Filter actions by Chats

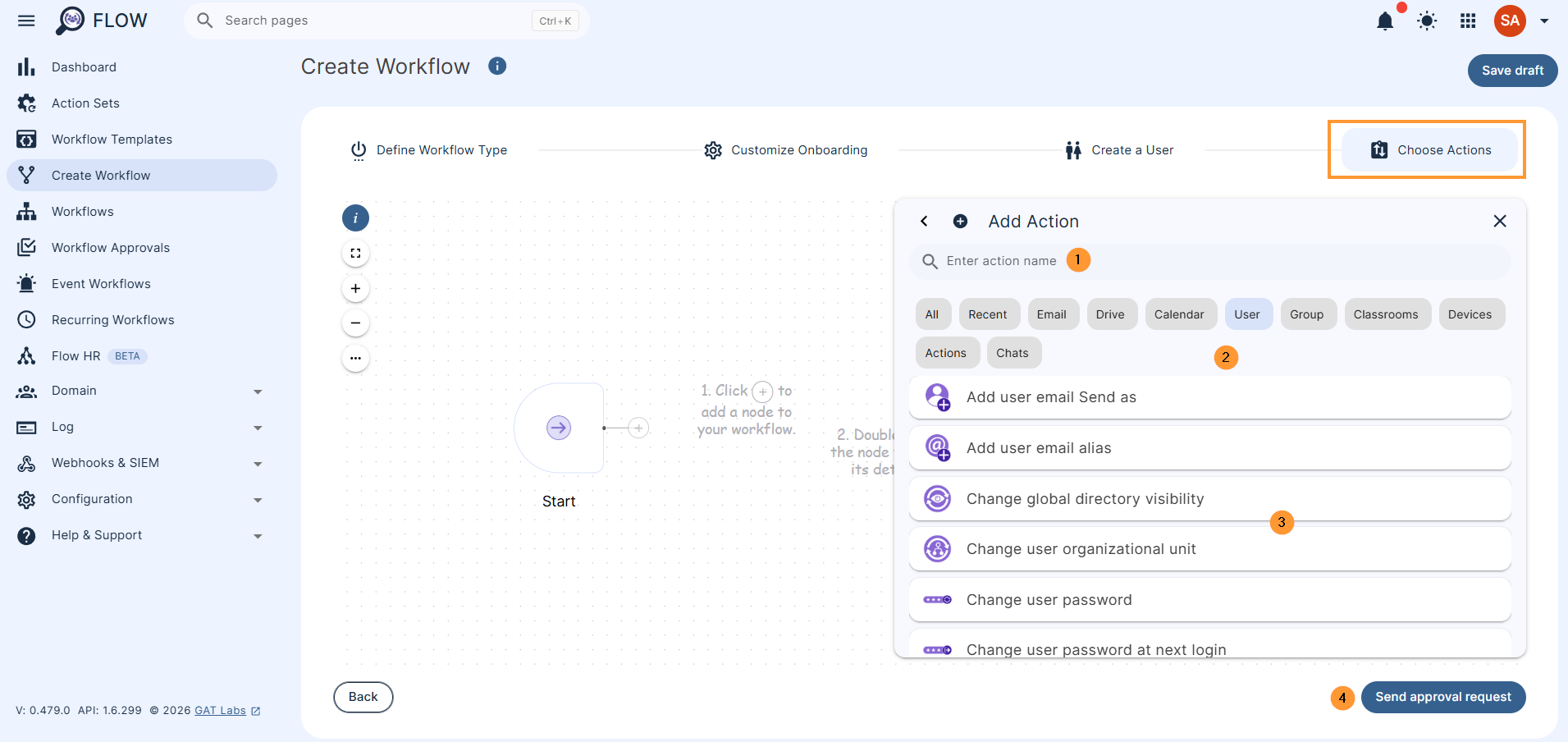click(x=1013, y=353)
